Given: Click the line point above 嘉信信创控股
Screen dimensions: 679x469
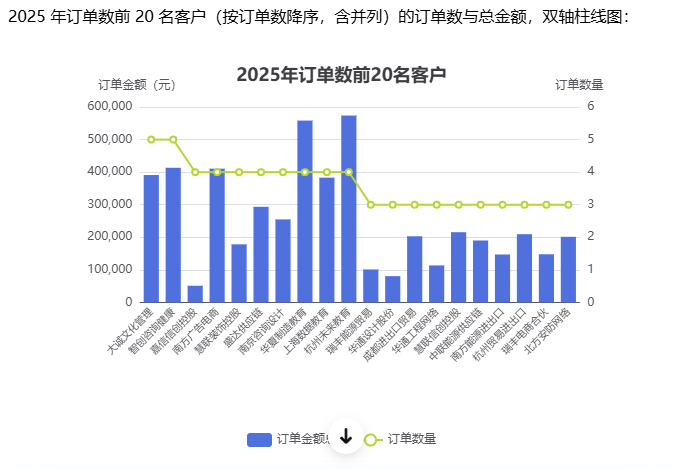Looking at the screenshot, I should [195, 172].
